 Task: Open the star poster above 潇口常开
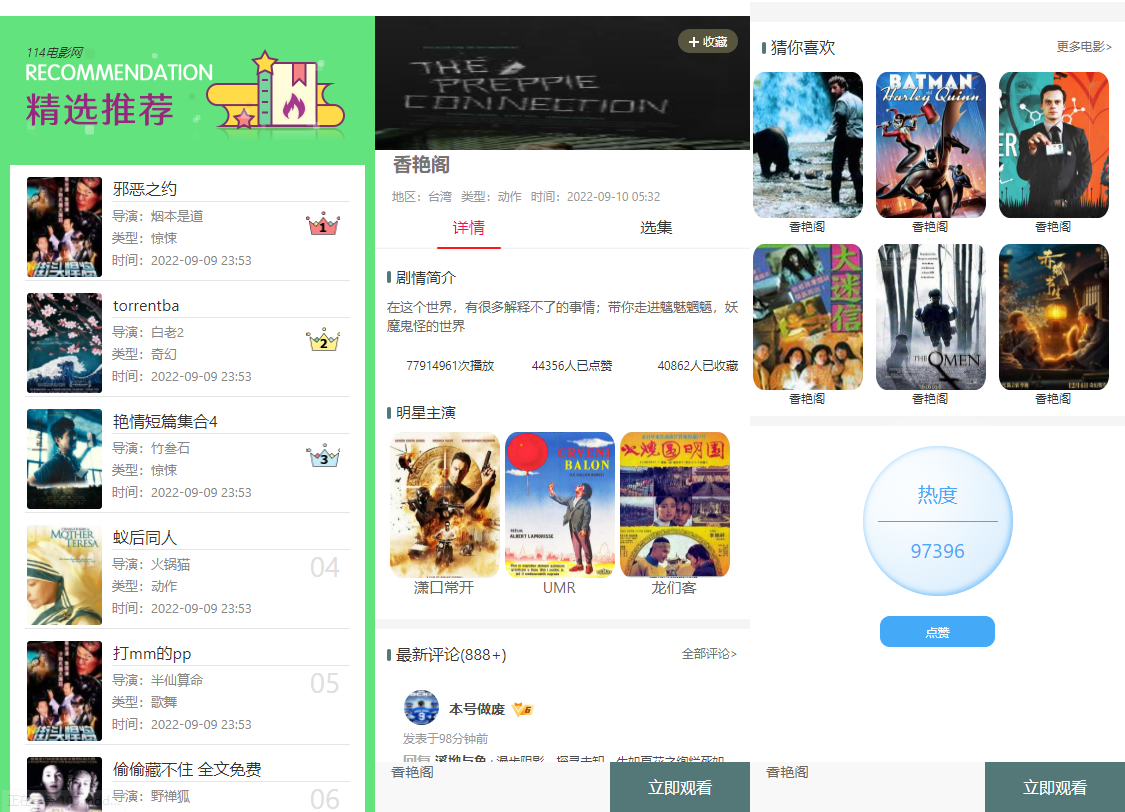point(445,504)
